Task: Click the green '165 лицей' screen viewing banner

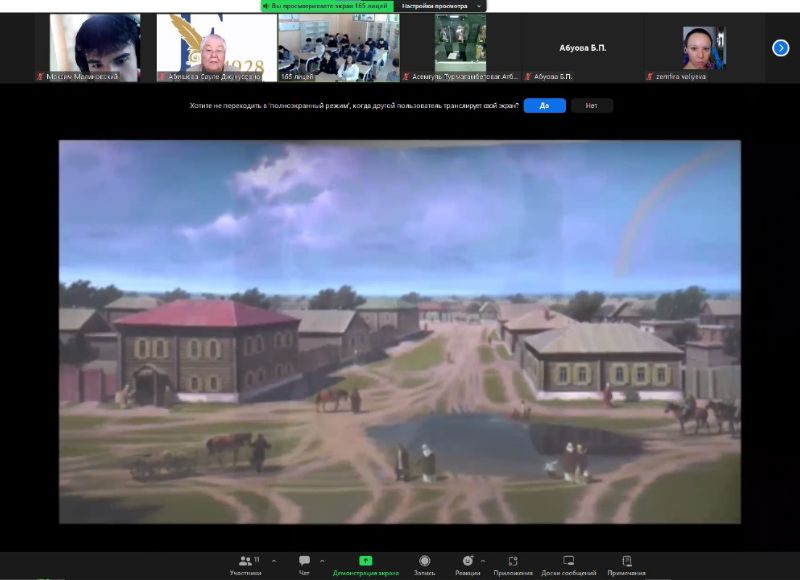Action: tap(325, 6)
